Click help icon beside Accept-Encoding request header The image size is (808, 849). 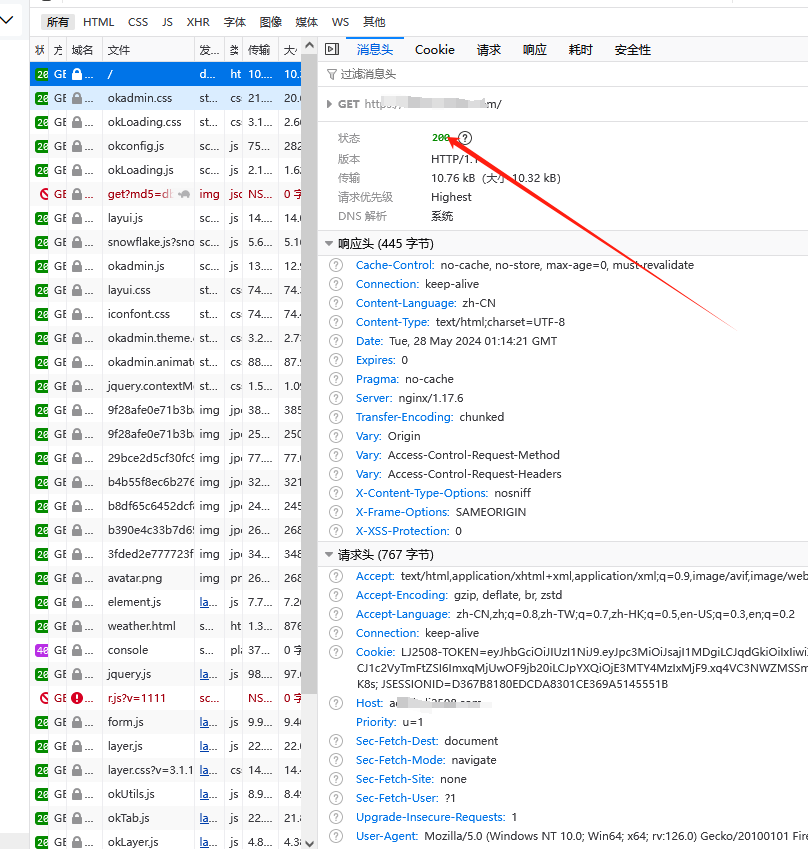click(336, 595)
